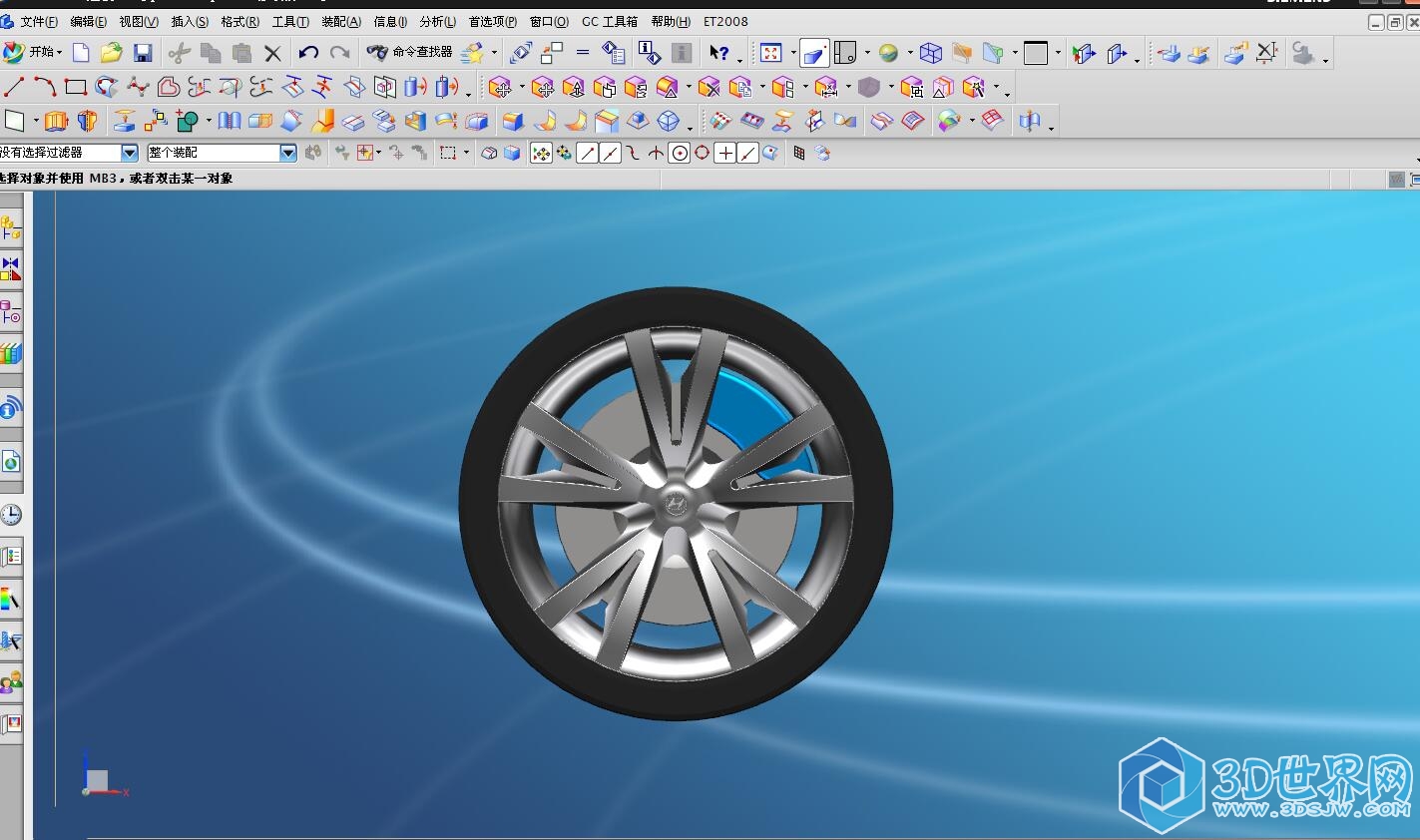Expand the background color dropdown arrow
Screen dimensions: 1420x840
point(1058,53)
